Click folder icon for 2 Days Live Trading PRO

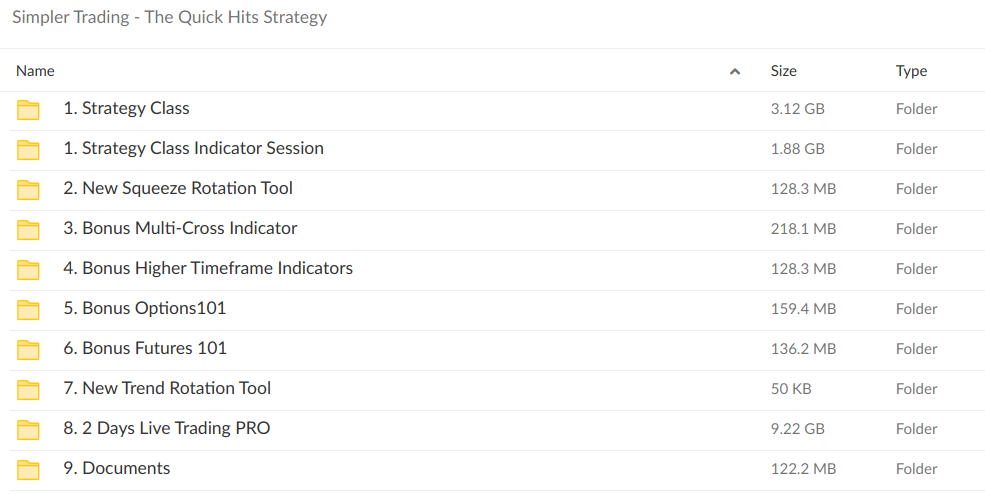click(28, 429)
